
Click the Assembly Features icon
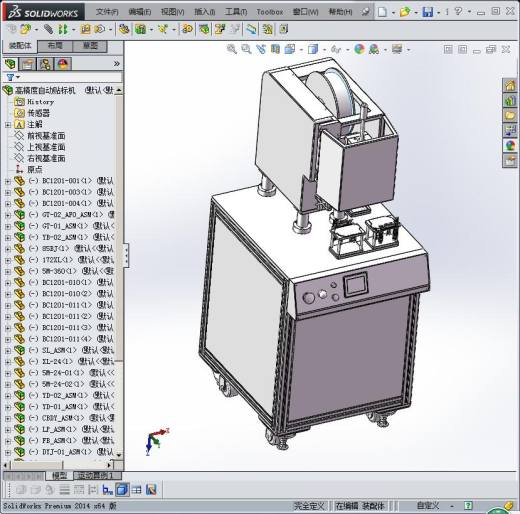(140, 29)
